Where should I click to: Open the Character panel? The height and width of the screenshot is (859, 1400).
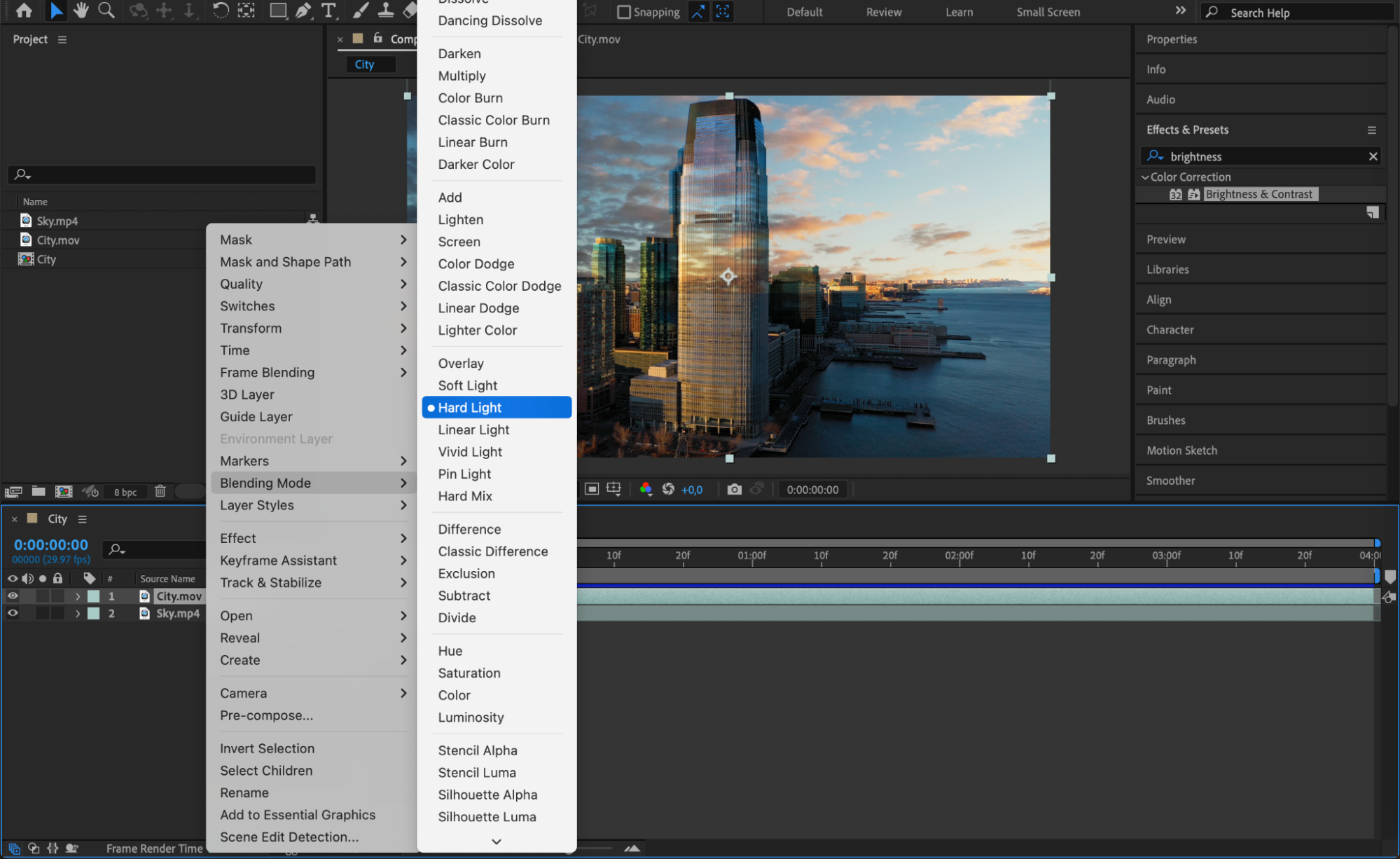[x=1170, y=329]
